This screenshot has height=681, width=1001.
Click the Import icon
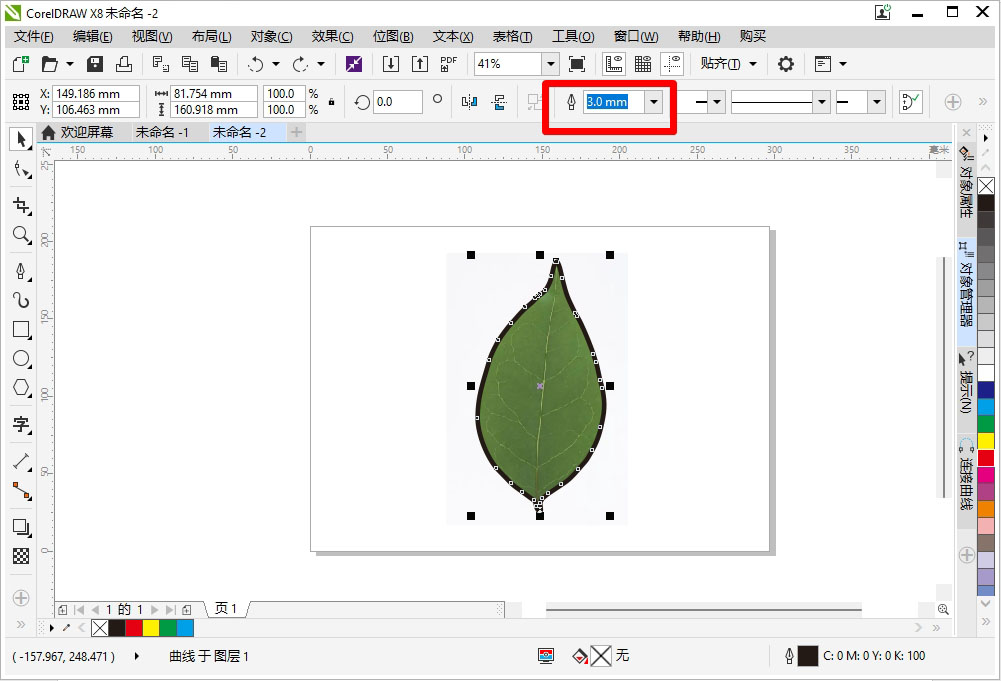coord(391,64)
